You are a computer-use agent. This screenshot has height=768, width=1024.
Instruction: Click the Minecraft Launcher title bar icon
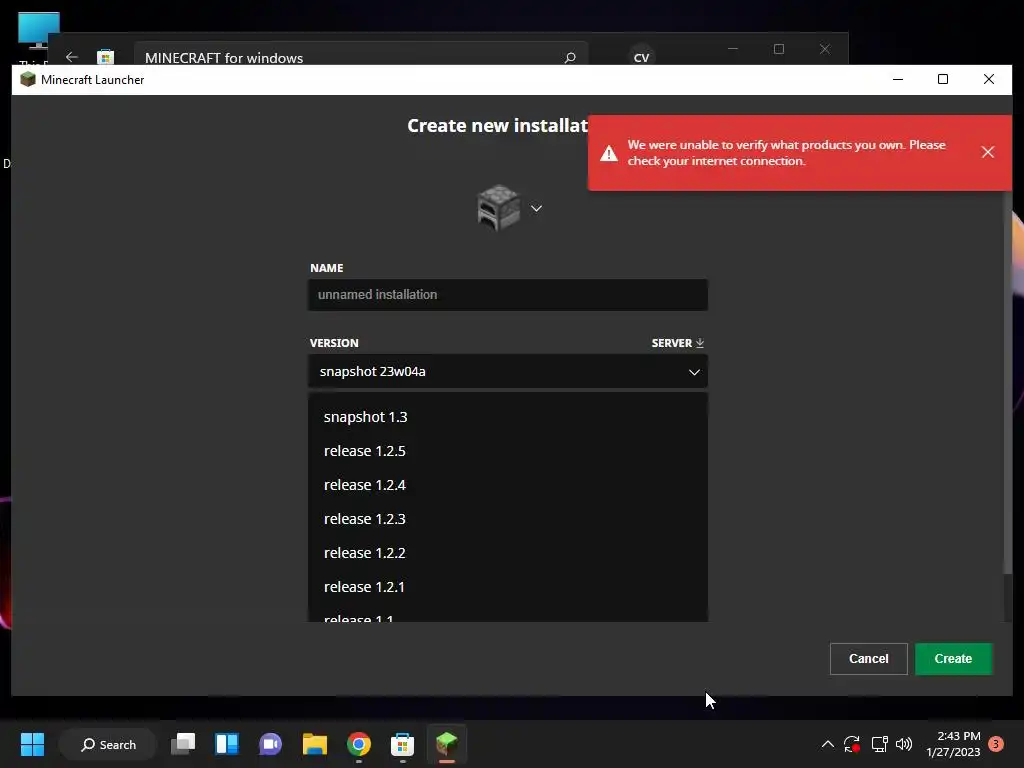click(27, 80)
